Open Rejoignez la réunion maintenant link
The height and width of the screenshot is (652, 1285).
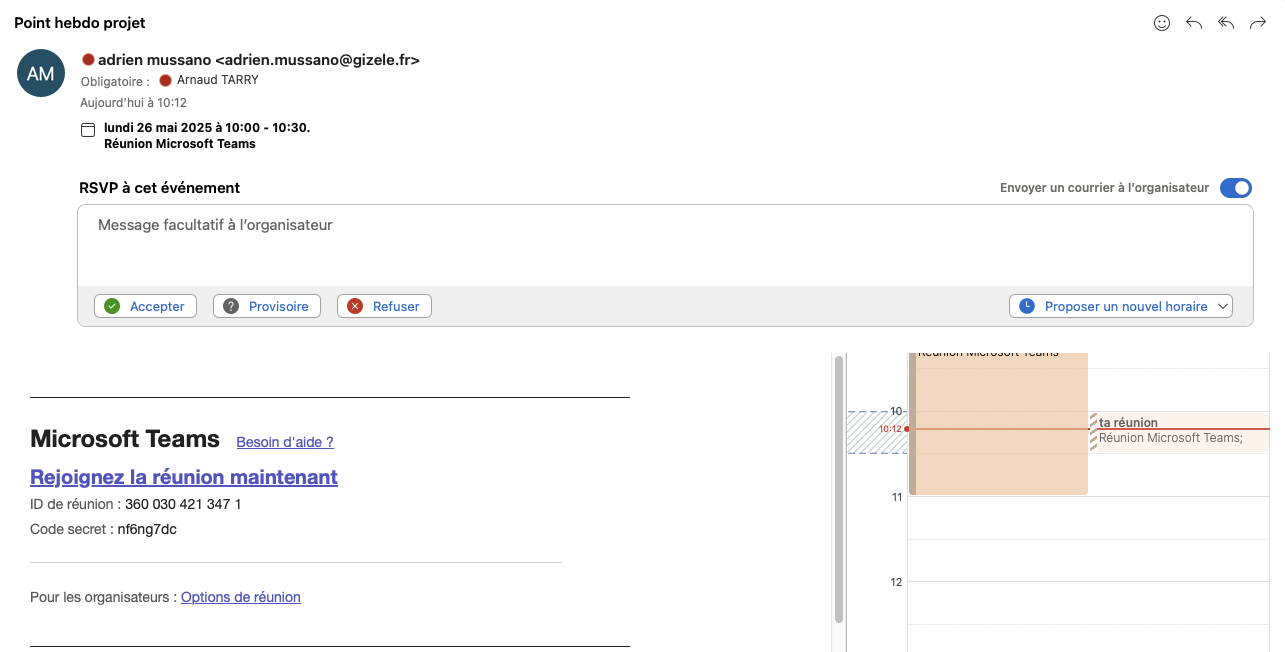[x=184, y=477]
